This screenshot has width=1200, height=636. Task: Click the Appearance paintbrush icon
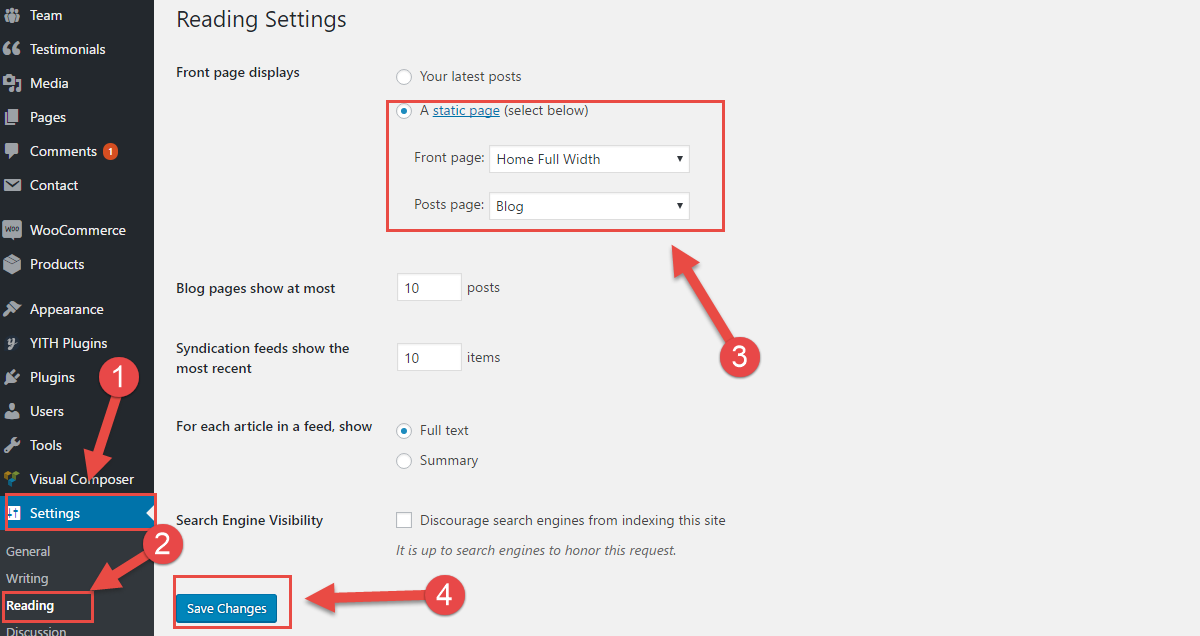click(12, 309)
